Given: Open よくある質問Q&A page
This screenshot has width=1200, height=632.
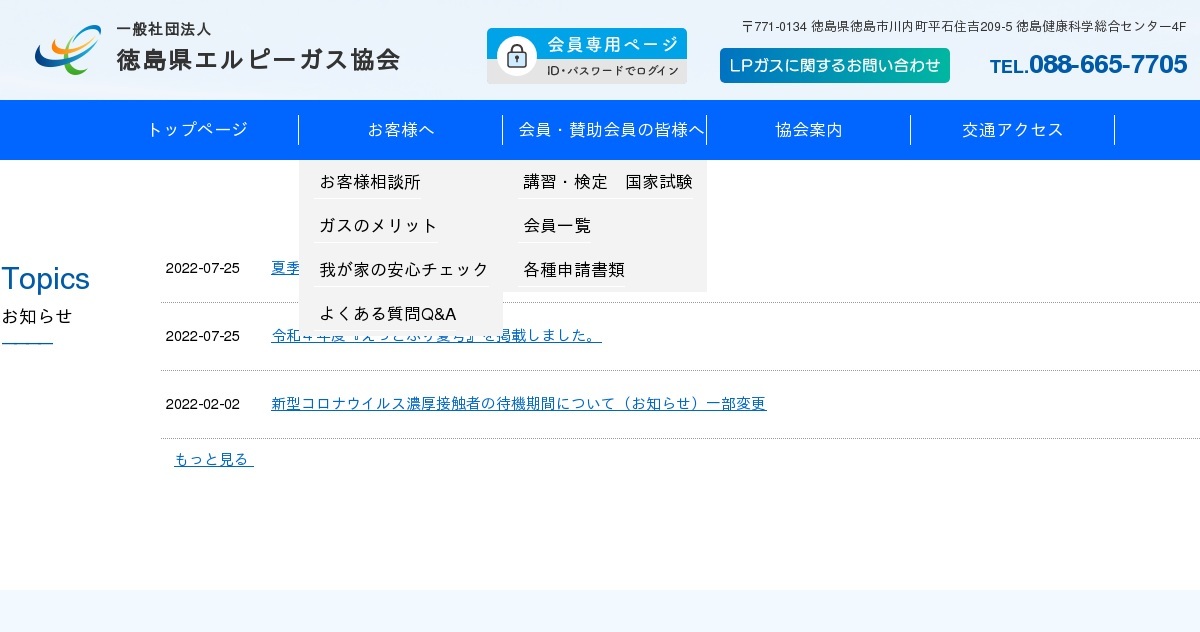Looking at the screenshot, I should 388,313.
